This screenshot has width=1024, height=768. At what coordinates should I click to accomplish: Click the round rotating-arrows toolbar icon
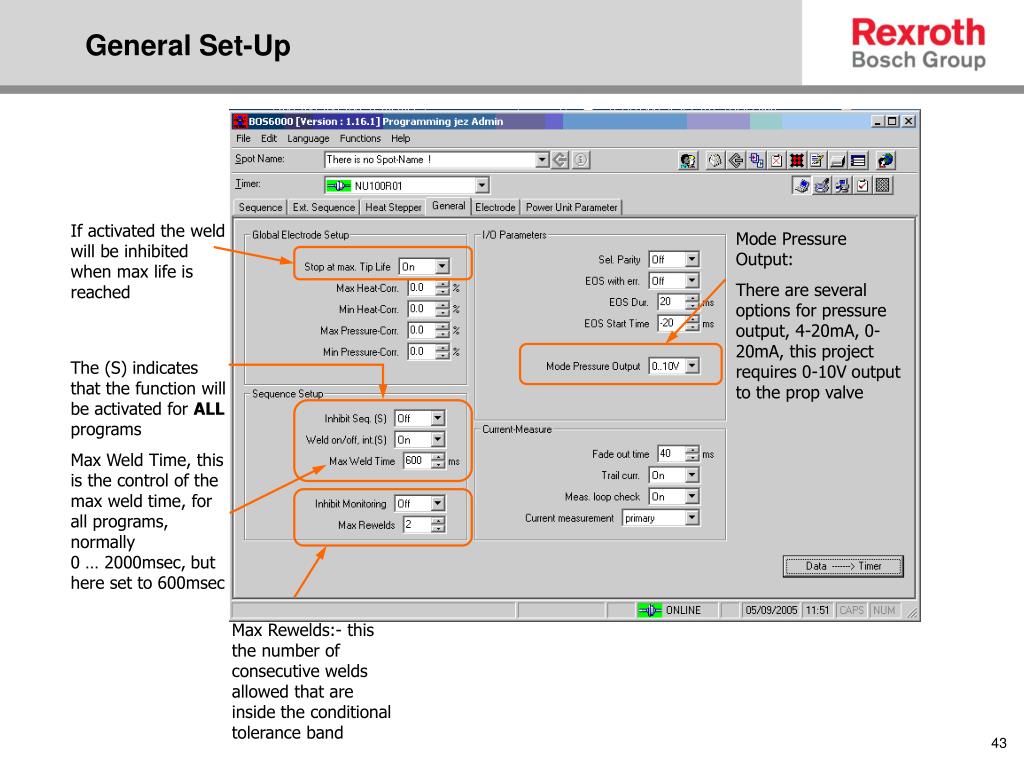[715, 160]
